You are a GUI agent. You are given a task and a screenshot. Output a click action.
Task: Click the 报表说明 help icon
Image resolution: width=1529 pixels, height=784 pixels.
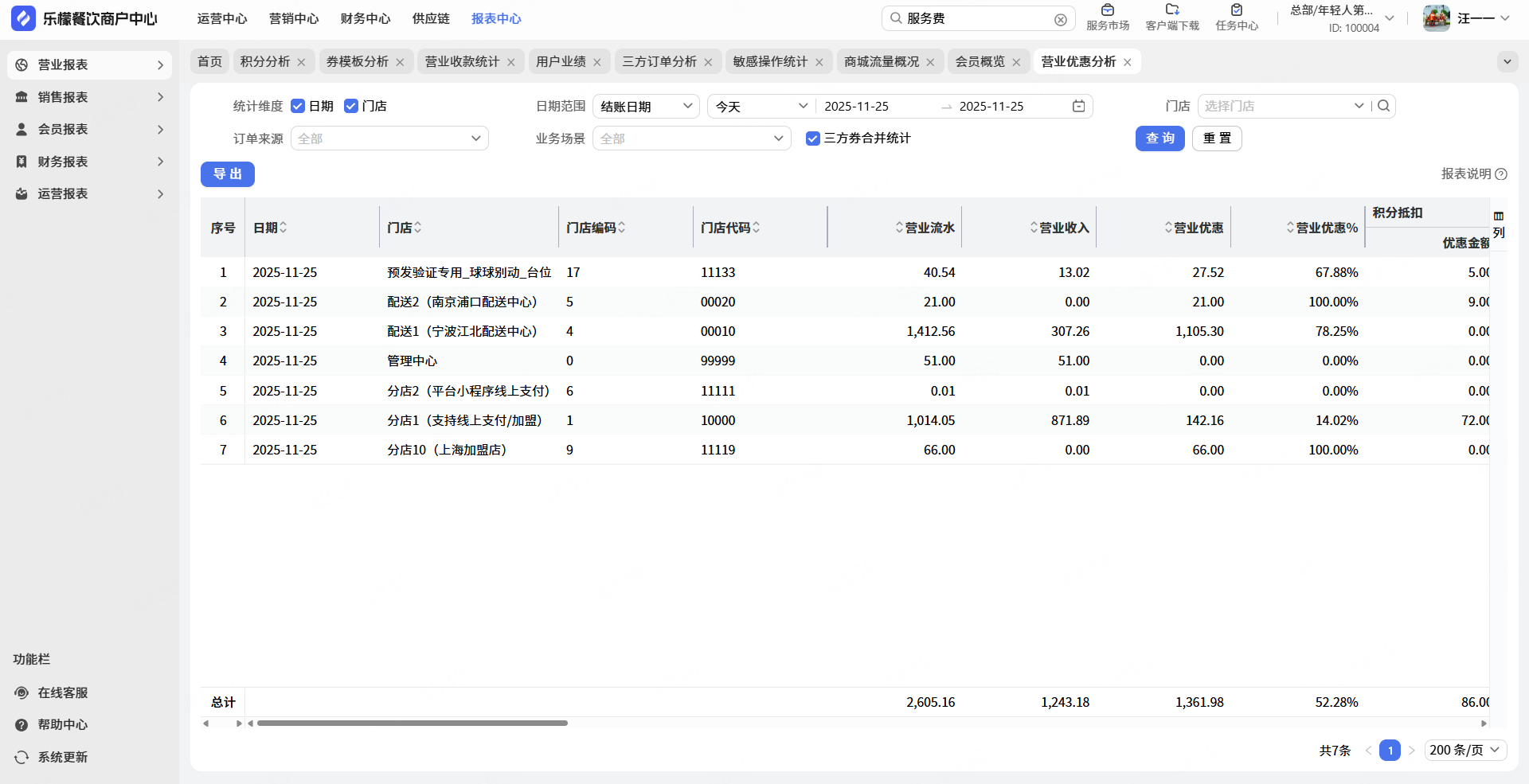(x=1501, y=174)
